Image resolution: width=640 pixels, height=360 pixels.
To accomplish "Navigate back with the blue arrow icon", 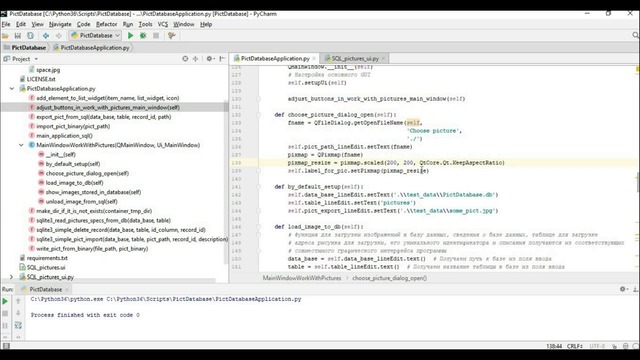I will point(46,36).
